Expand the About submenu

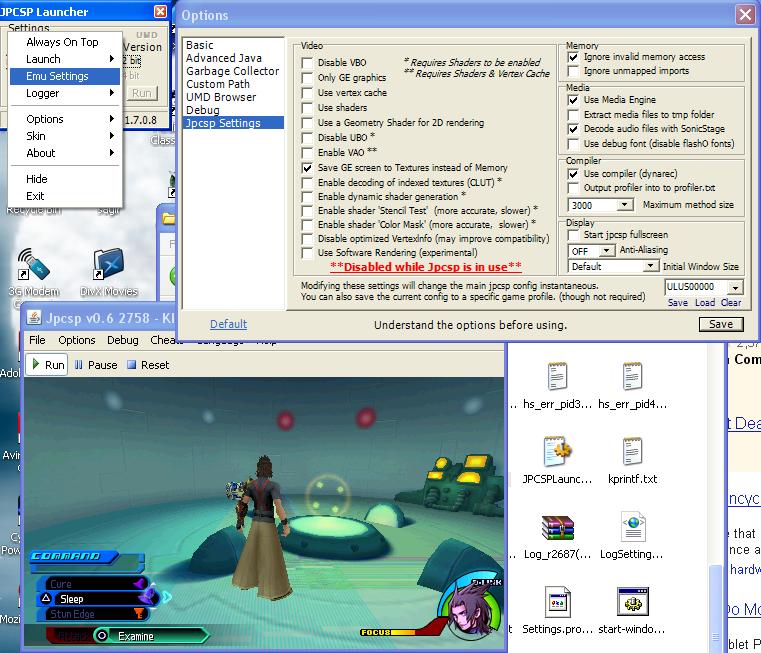pyautogui.click(x=65, y=153)
